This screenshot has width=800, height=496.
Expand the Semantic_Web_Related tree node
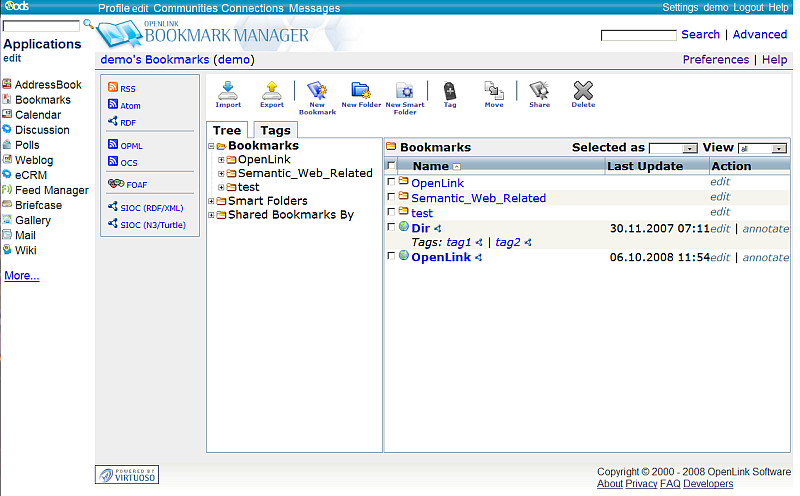[x=221, y=174]
